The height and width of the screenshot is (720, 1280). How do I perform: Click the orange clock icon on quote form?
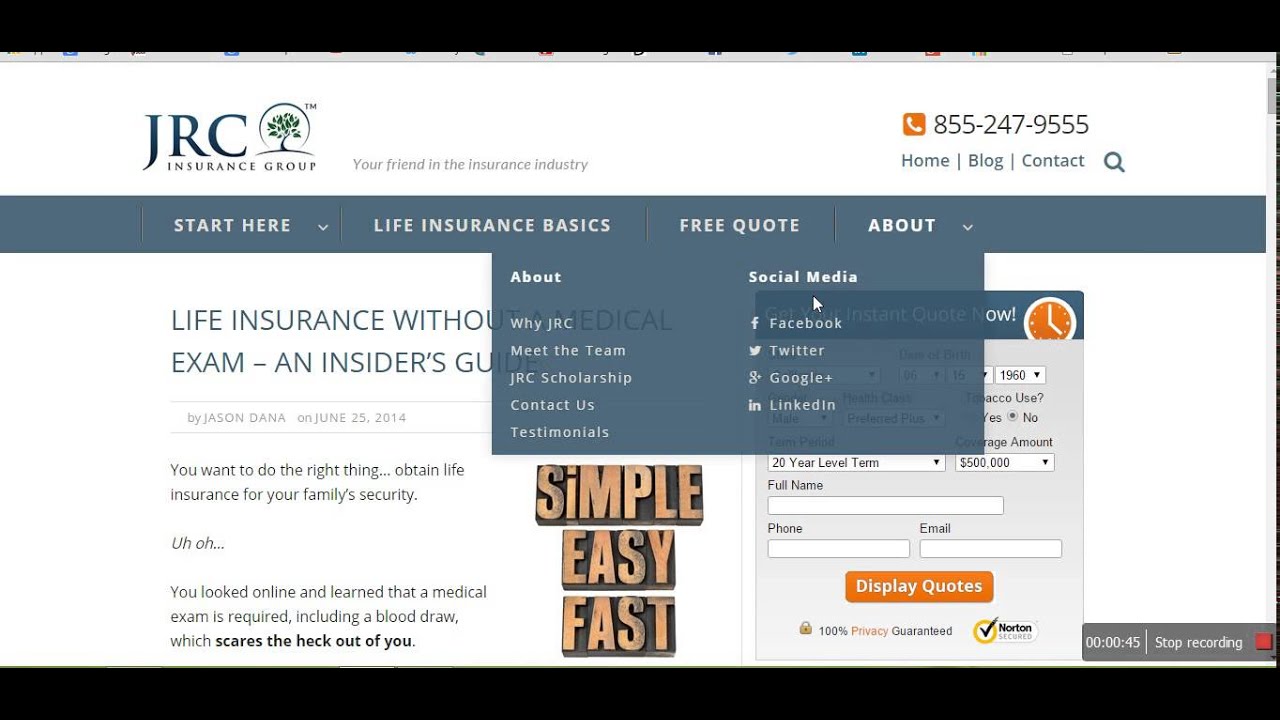click(x=1049, y=322)
